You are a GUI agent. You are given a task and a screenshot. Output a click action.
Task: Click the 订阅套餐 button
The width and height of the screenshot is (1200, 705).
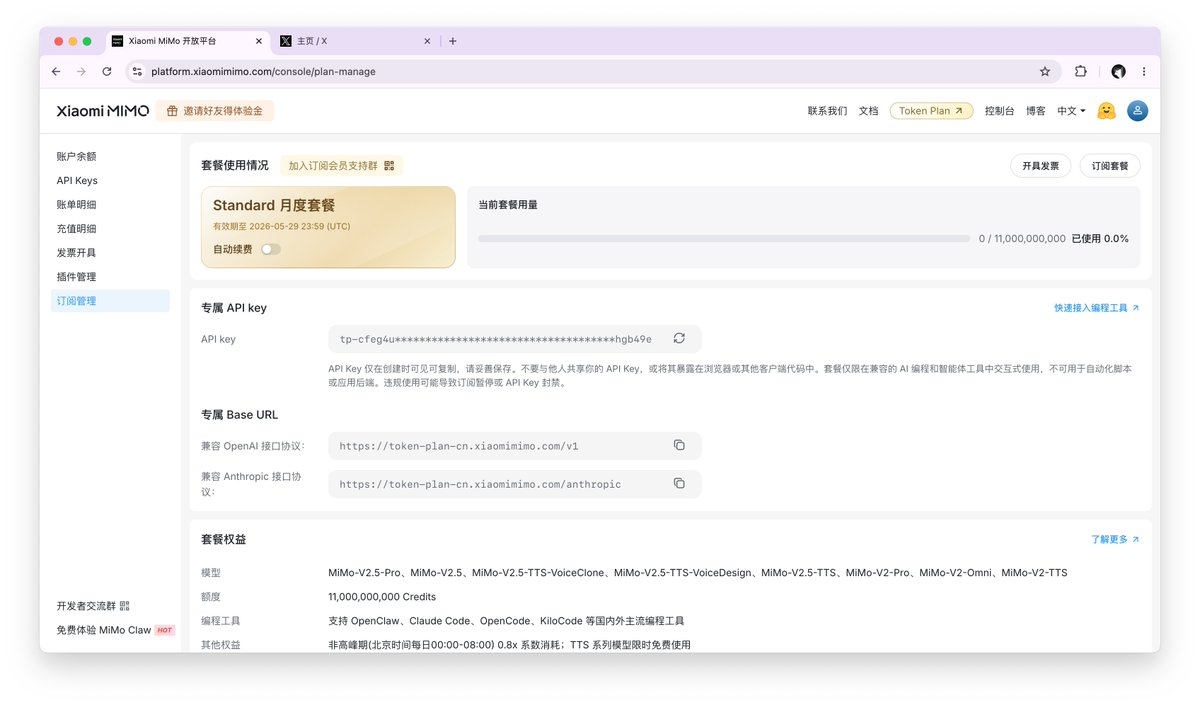pos(1110,166)
